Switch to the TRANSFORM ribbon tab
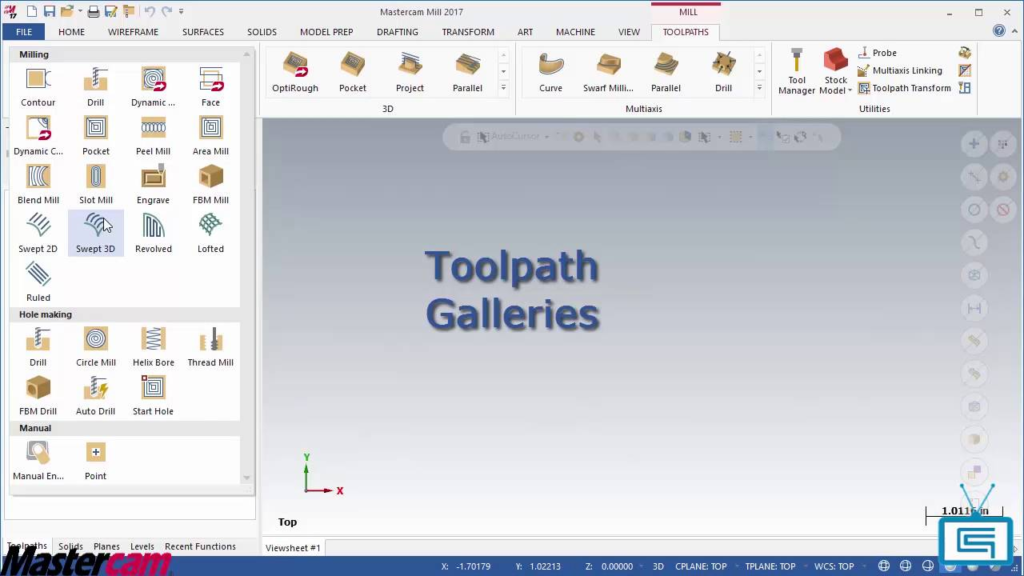The width and height of the screenshot is (1024, 576). (x=468, y=31)
